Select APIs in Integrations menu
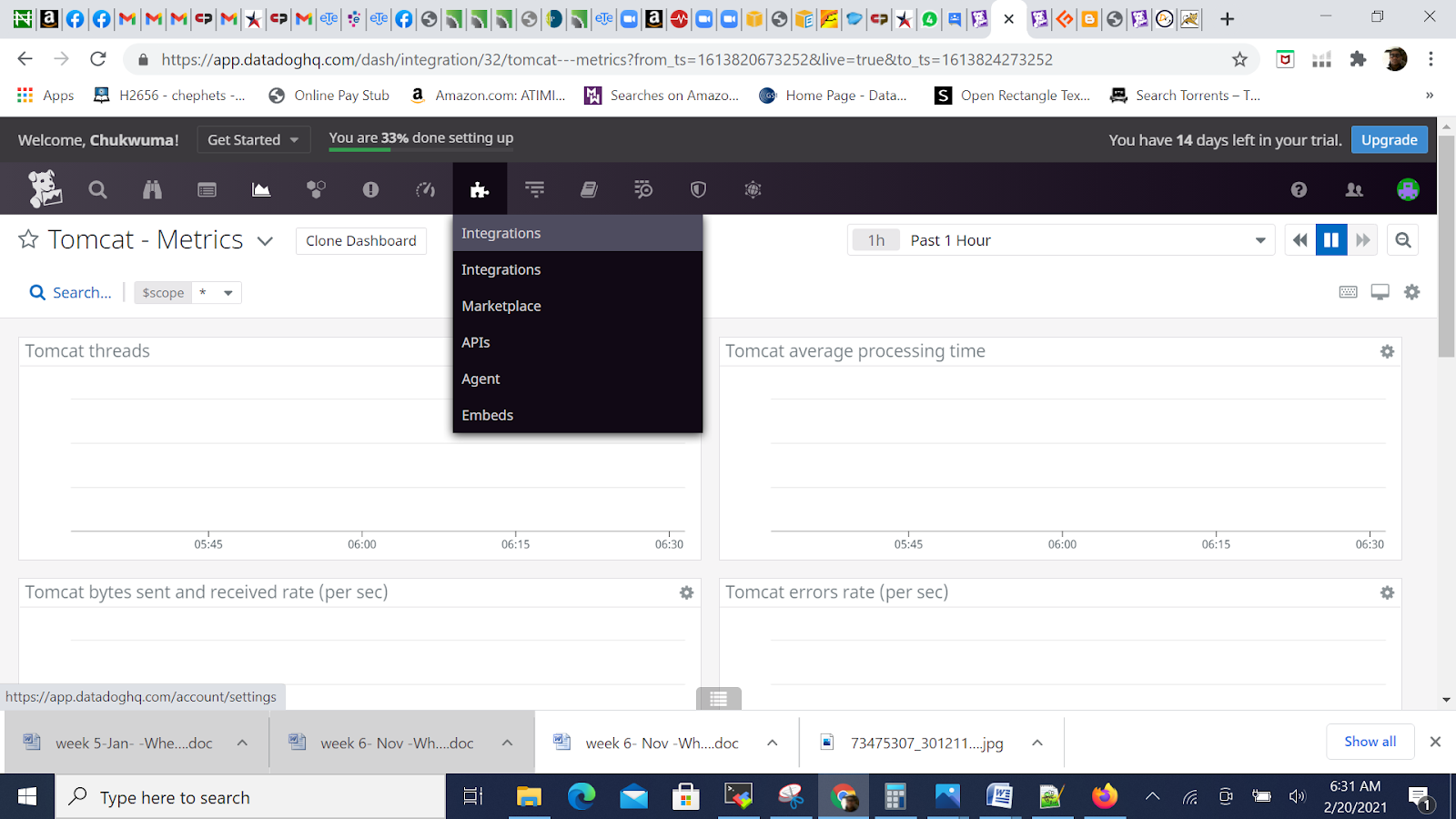This screenshot has width=1456, height=819. [x=578, y=342]
